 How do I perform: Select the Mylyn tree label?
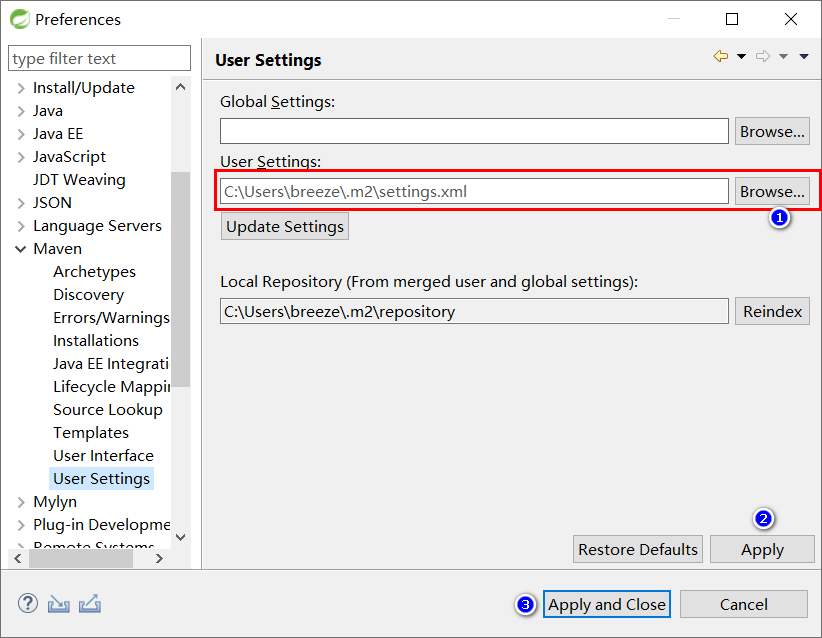[x=55, y=502]
